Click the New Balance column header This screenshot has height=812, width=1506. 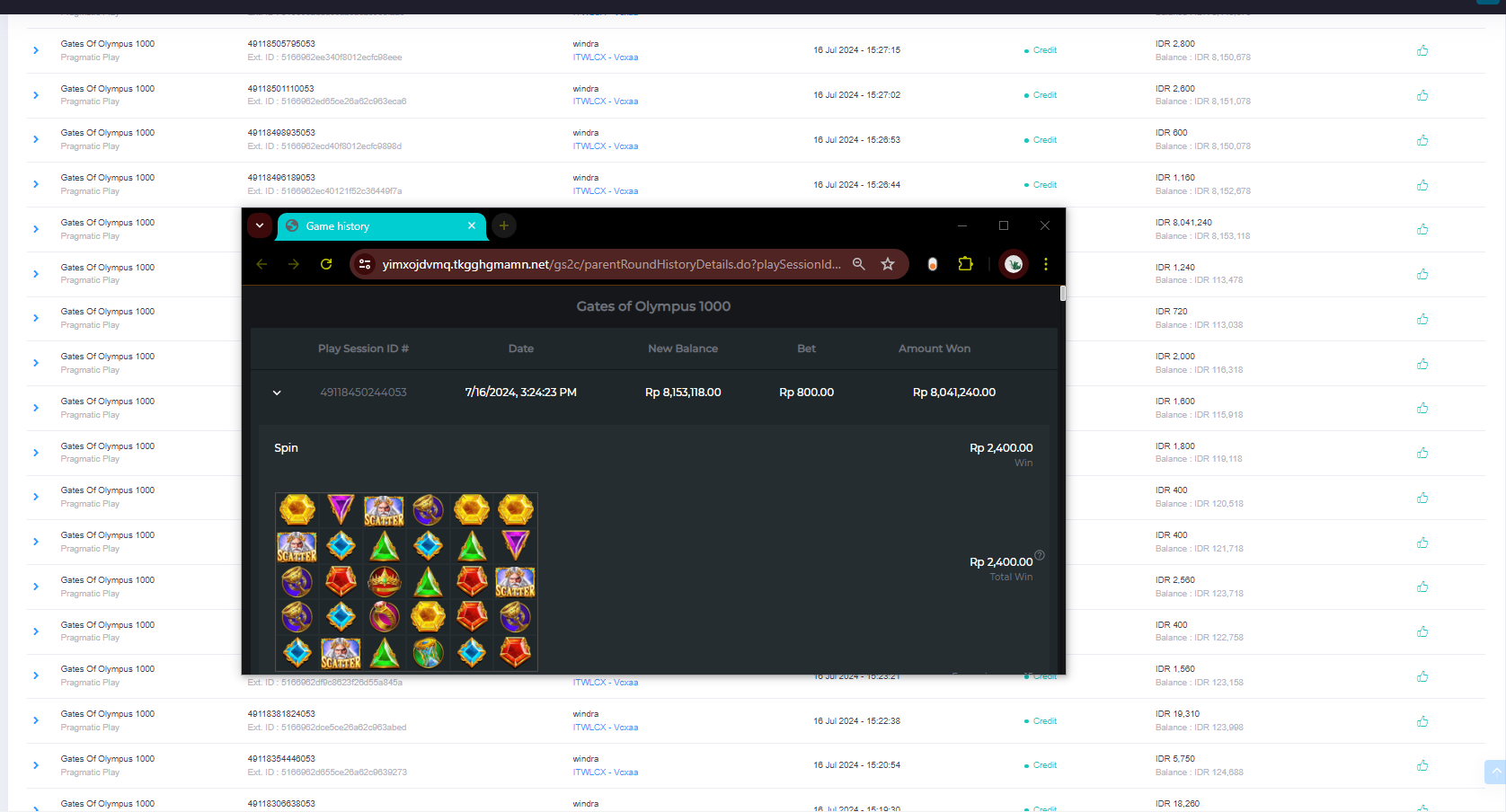tap(683, 349)
